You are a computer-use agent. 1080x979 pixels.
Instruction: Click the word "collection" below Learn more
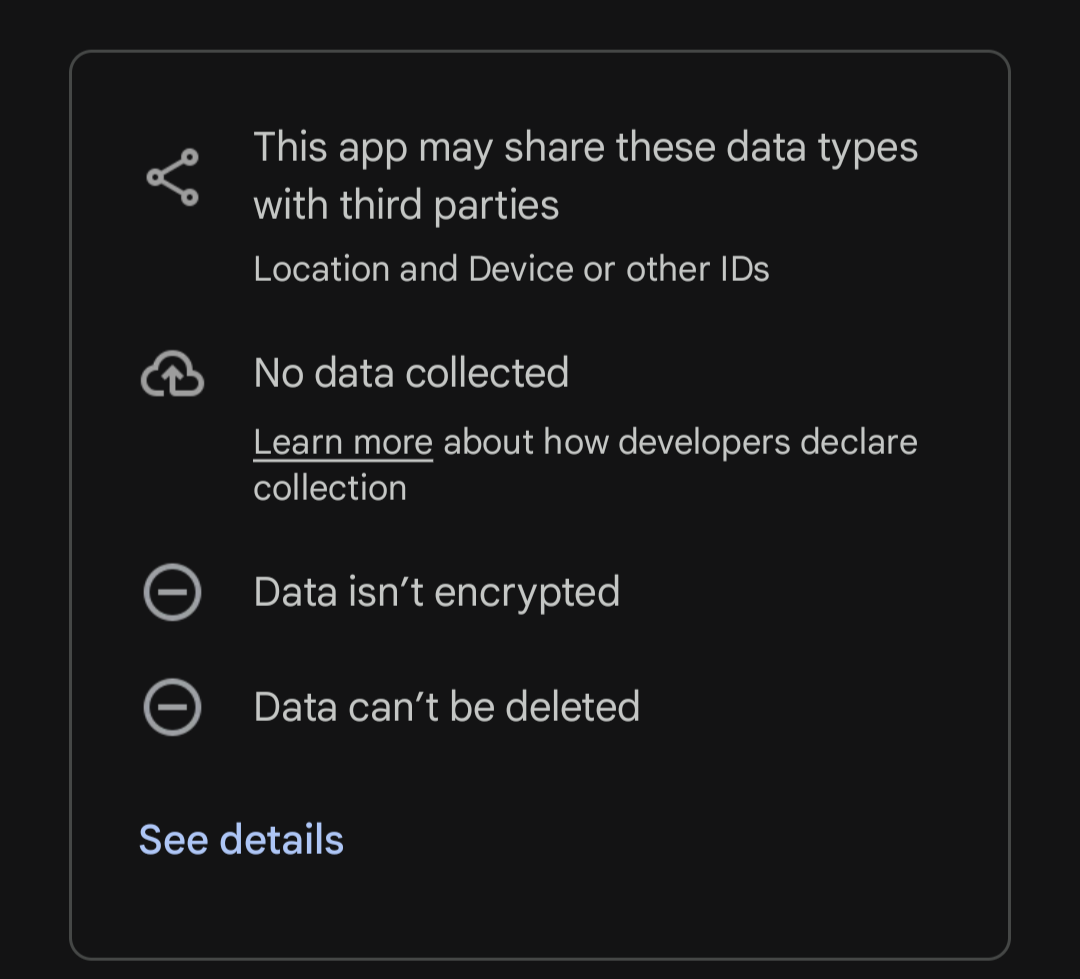[x=330, y=488]
